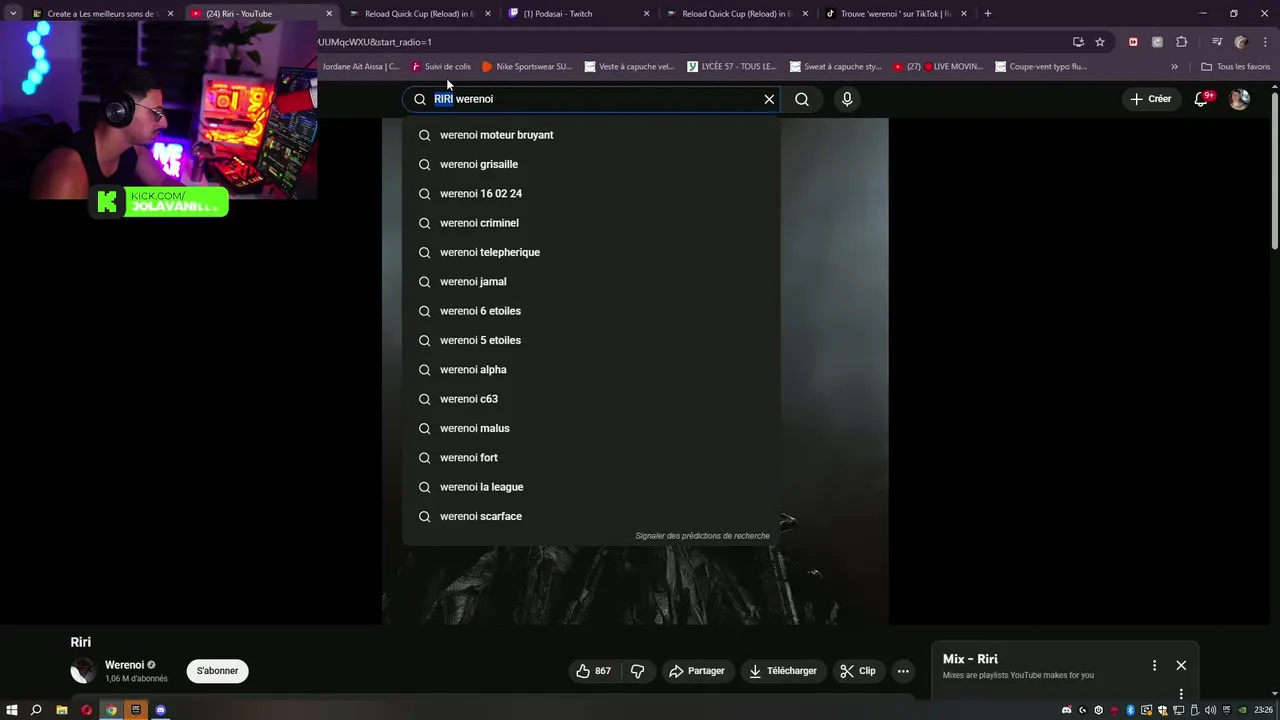Open the Extensions puzzle icon
Image resolution: width=1280 pixels, height=720 pixels.
click(x=1181, y=42)
